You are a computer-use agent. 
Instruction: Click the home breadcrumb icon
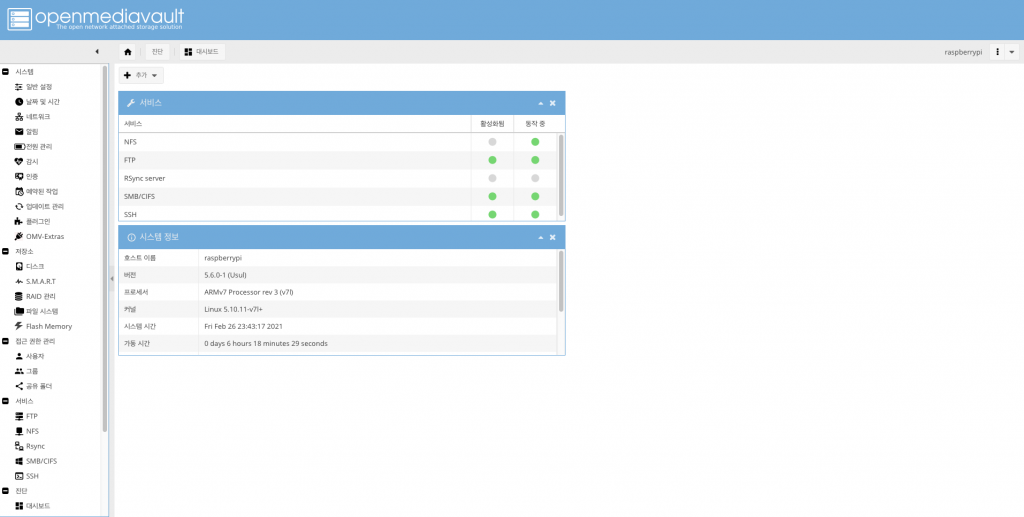128,52
